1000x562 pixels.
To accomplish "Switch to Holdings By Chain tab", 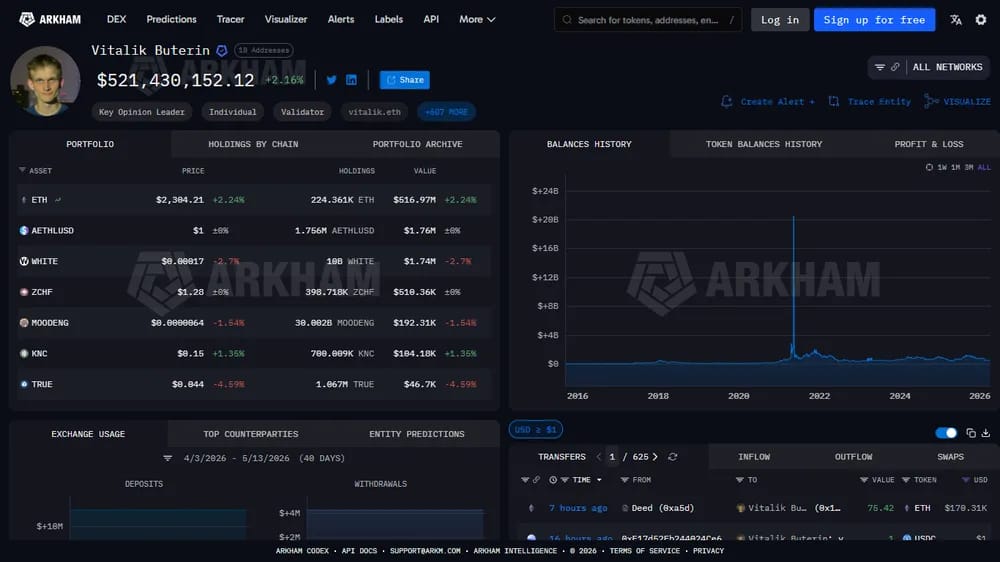I will click(x=253, y=144).
